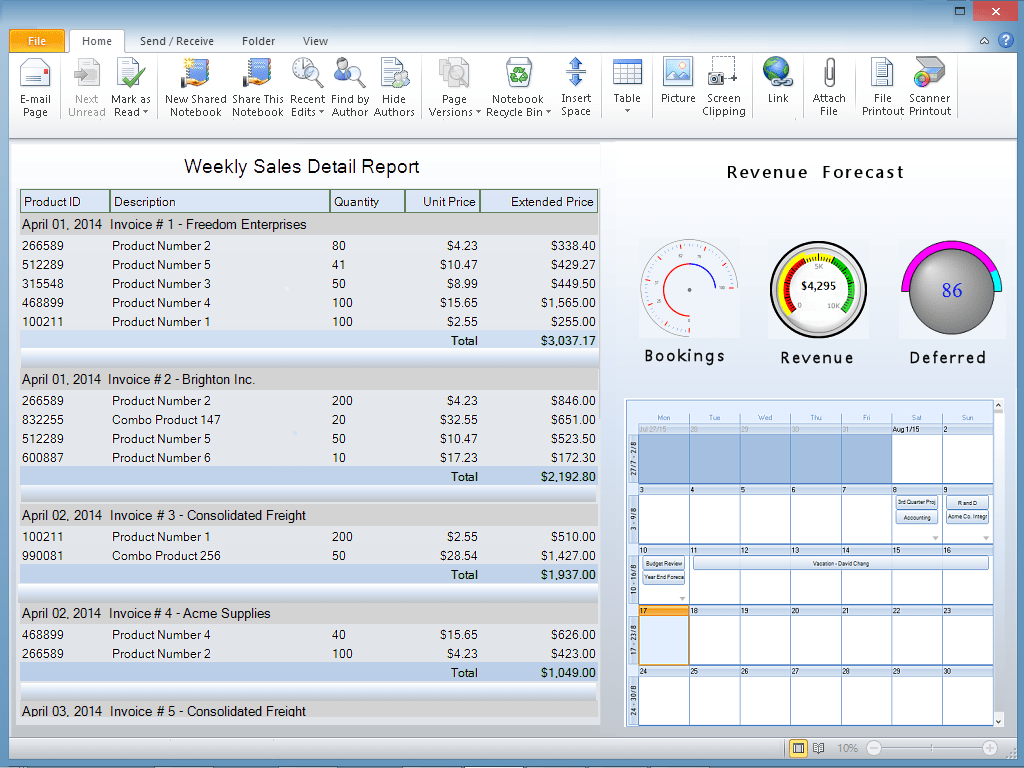Open the File tab
Viewport: 1024px width, 768px height.
37,41
